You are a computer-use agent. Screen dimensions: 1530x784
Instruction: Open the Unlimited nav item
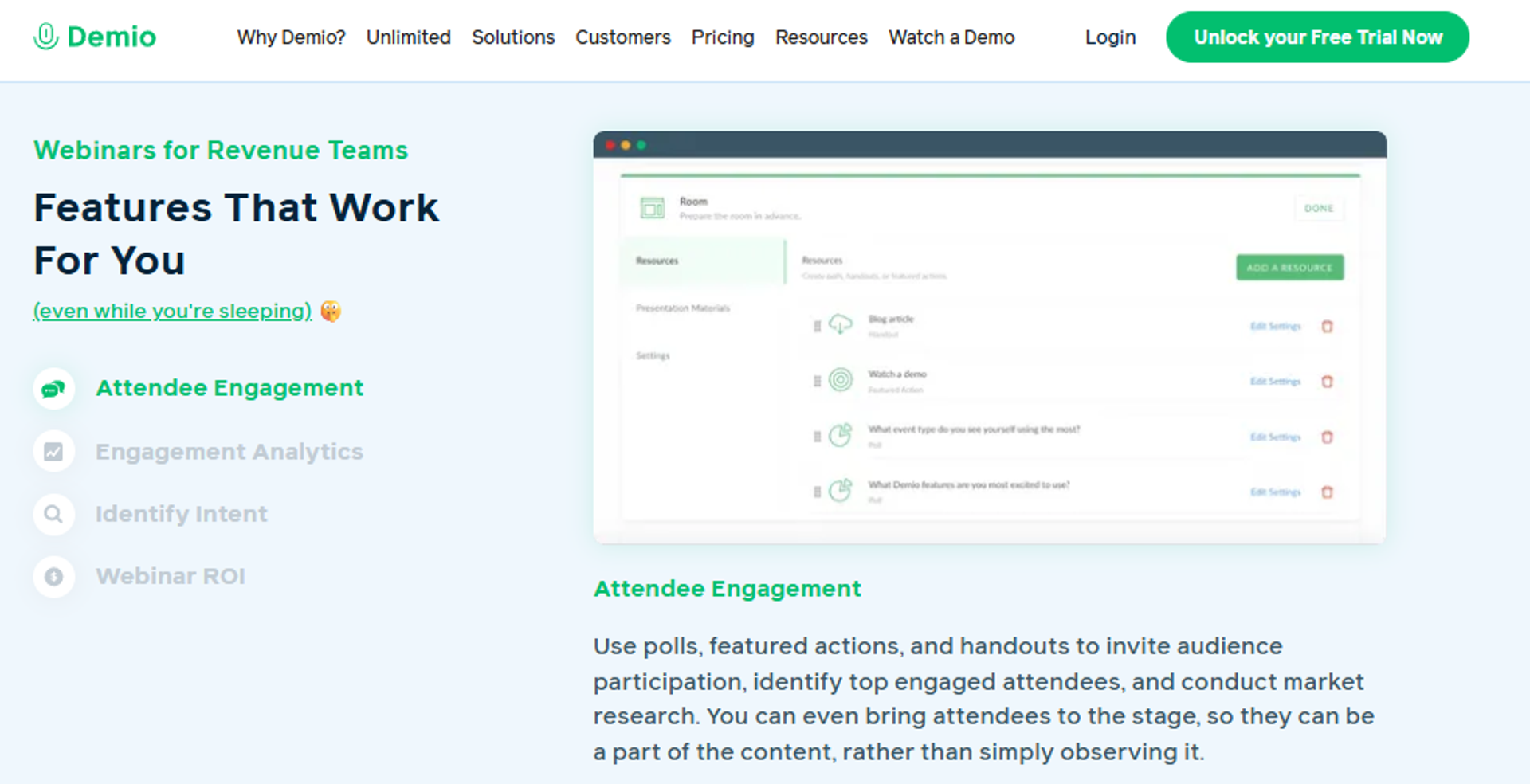(409, 37)
